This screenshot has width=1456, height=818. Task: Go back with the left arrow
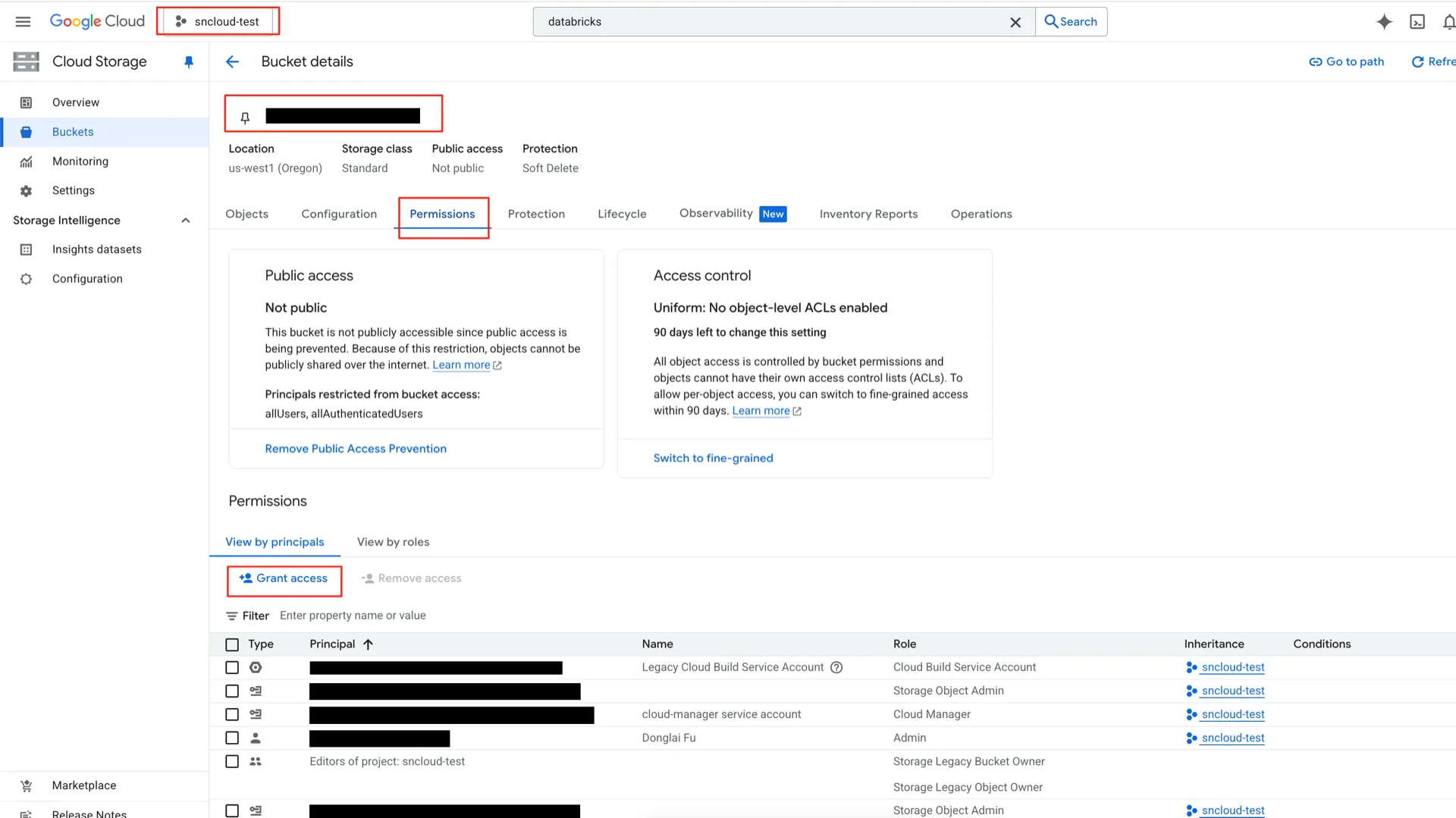(232, 61)
